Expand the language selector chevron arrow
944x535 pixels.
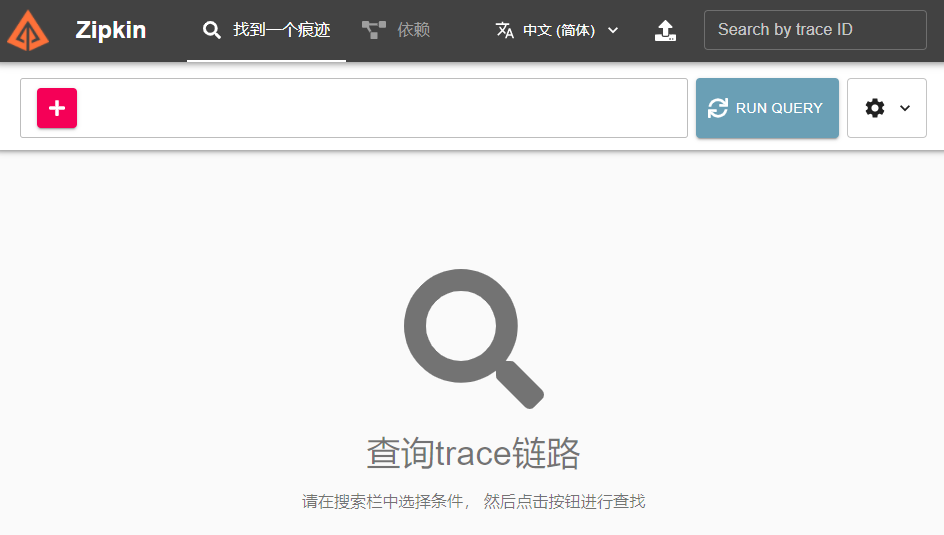[613, 30]
